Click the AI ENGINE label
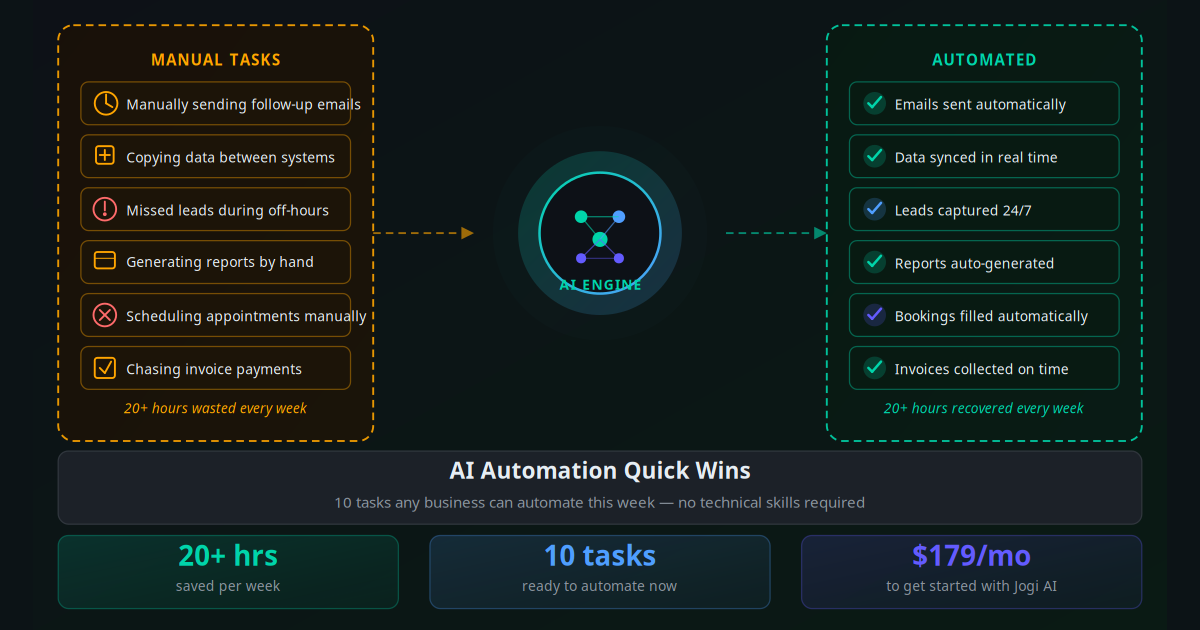The image size is (1200, 630). [x=600, y=285]
